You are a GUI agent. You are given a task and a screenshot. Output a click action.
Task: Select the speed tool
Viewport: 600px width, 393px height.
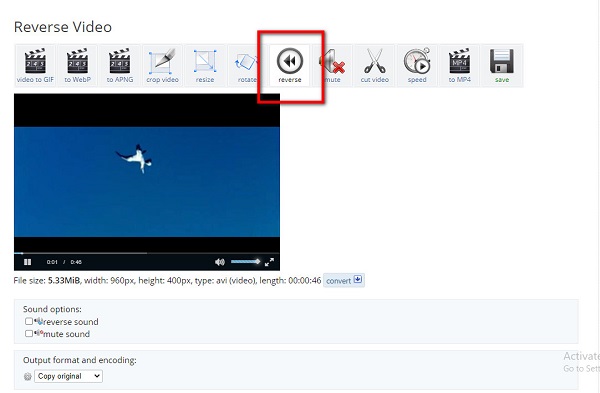click(417, 65)
